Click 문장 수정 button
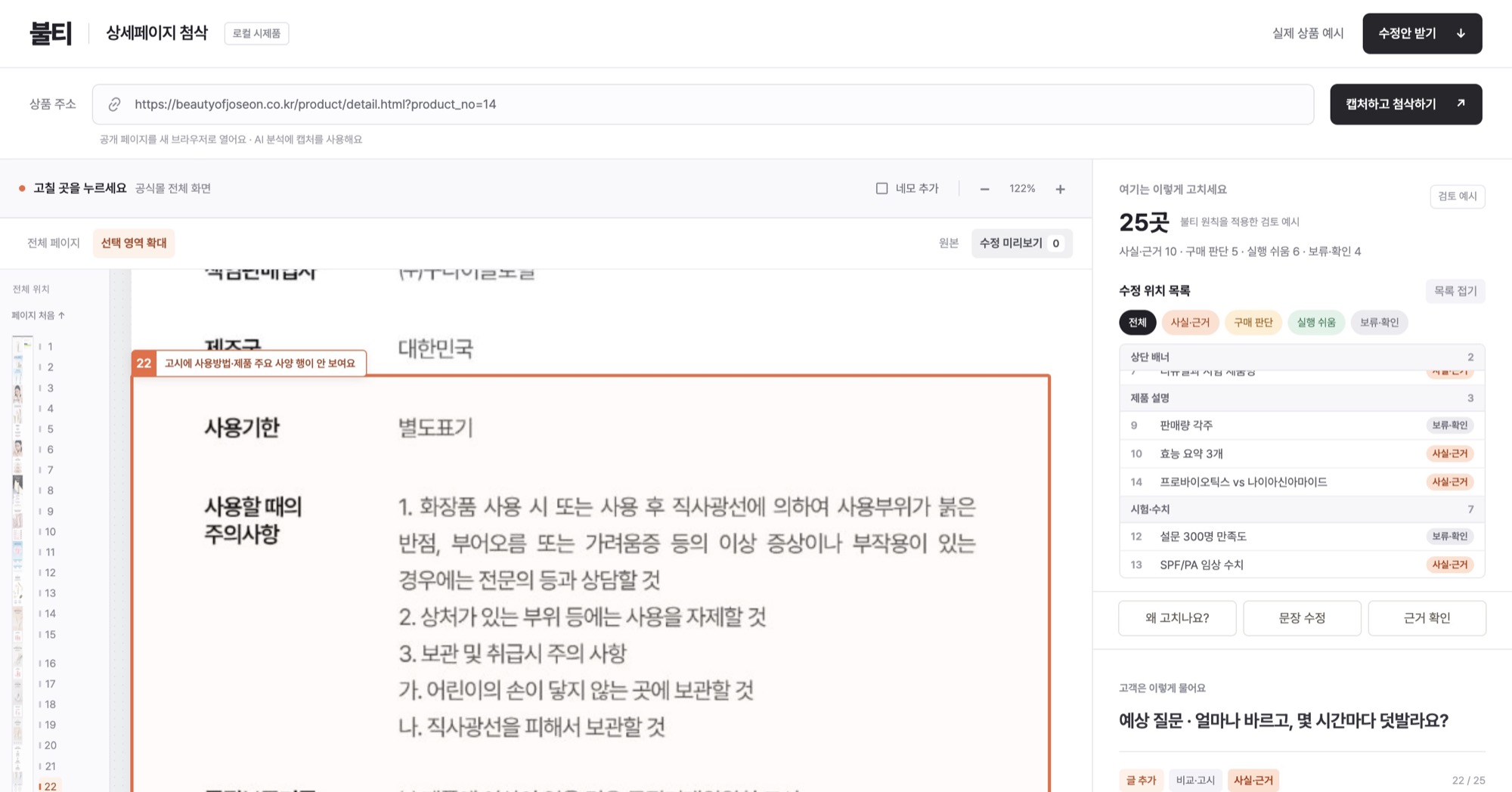 [1302, 618]
